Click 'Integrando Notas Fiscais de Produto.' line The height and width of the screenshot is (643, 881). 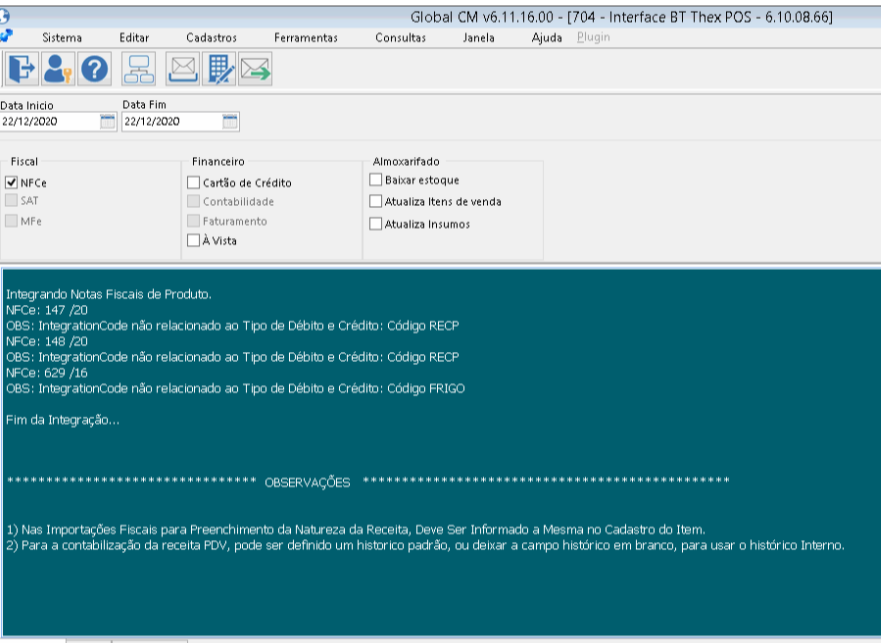click(108, 294)
